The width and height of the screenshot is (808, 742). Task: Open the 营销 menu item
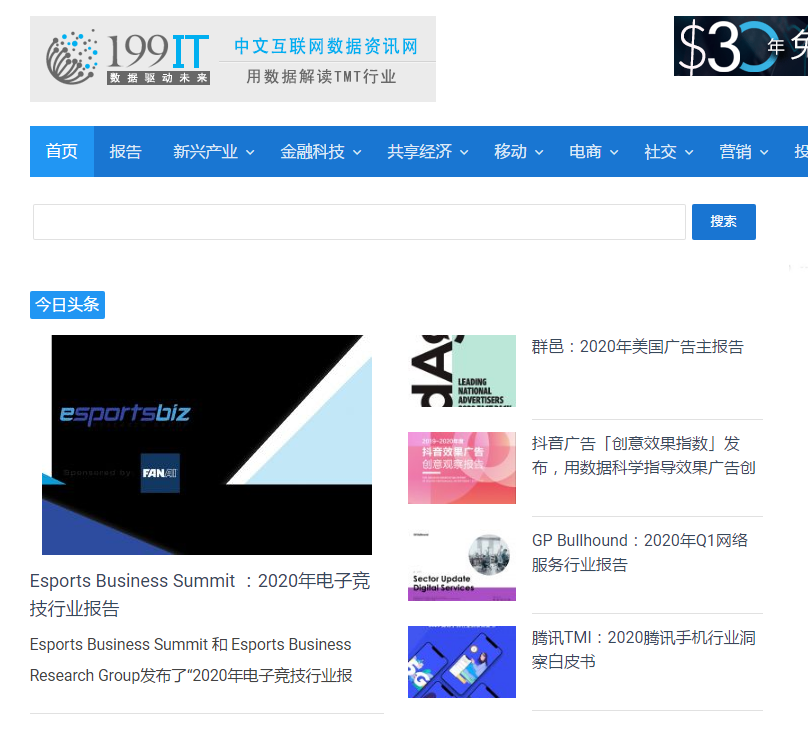pyautogui.click(x=735, y=151)
